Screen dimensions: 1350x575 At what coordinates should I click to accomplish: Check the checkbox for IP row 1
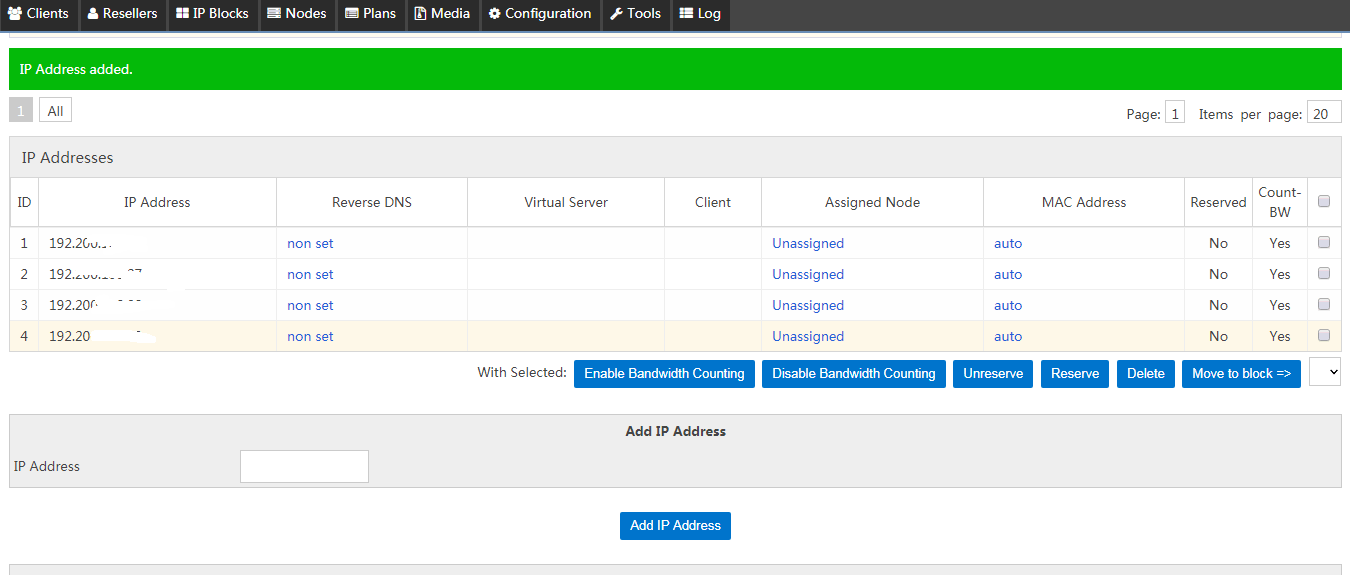[1324, 242]
